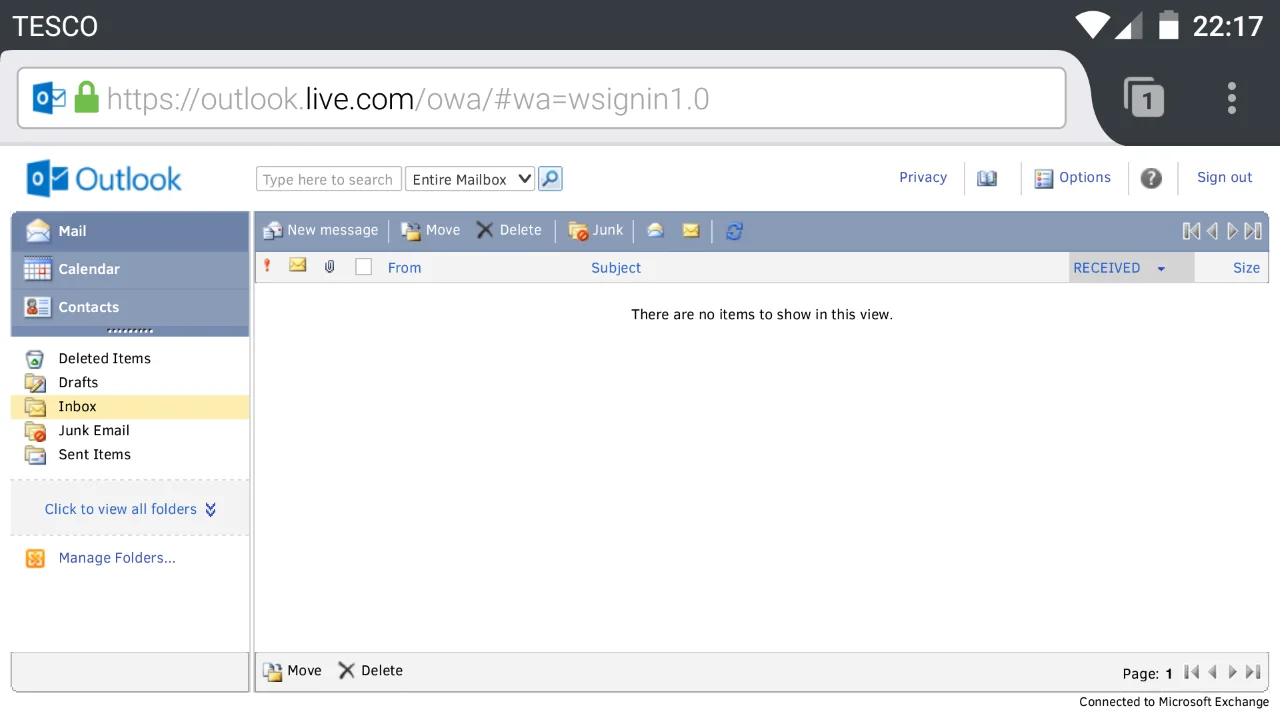Open the Entire Mailbox search scope dropdown
This screenshot has height=720, width=1280.
tap(470, 179)
